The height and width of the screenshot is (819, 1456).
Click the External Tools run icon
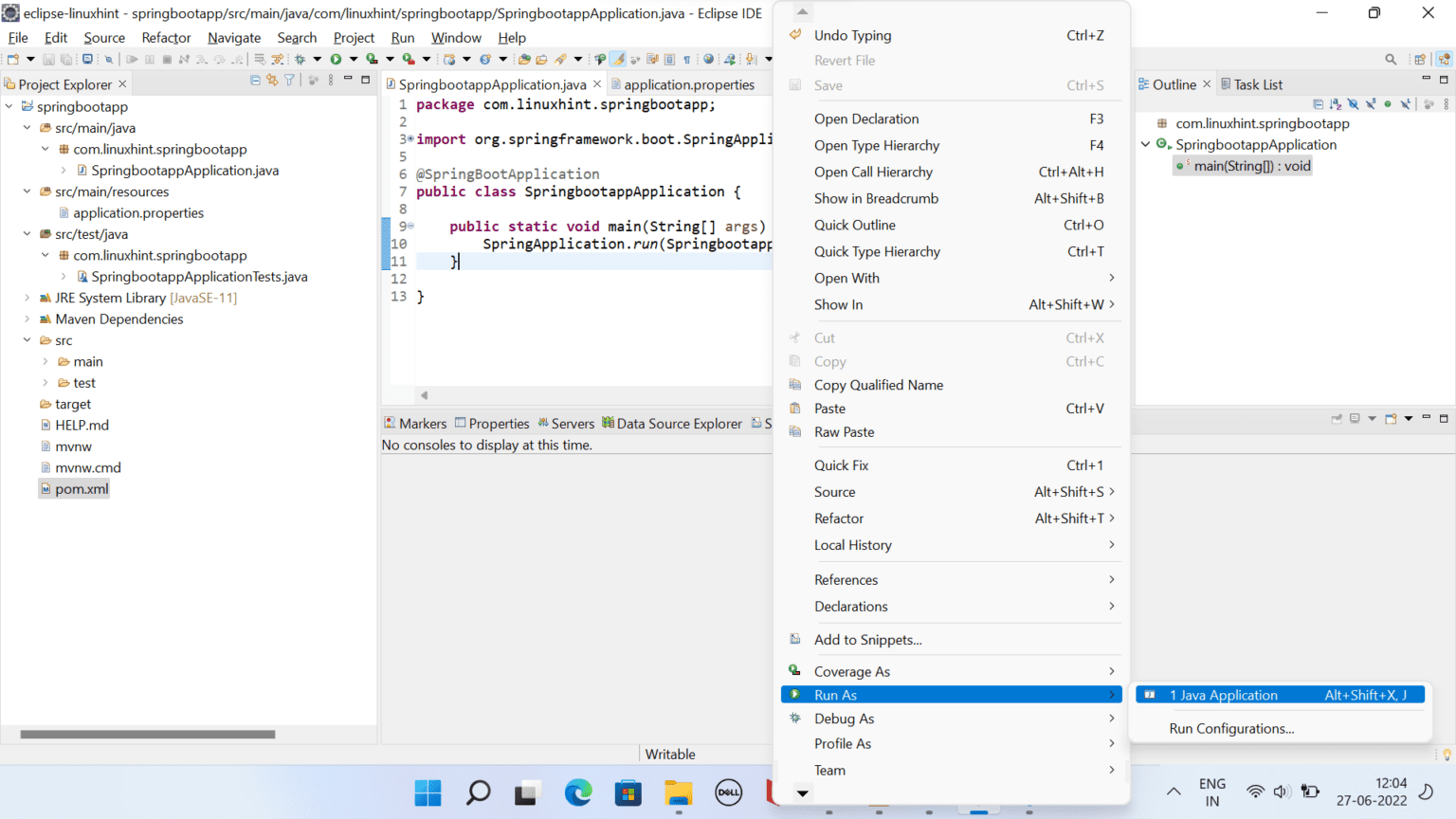click(x=409, y=59)
